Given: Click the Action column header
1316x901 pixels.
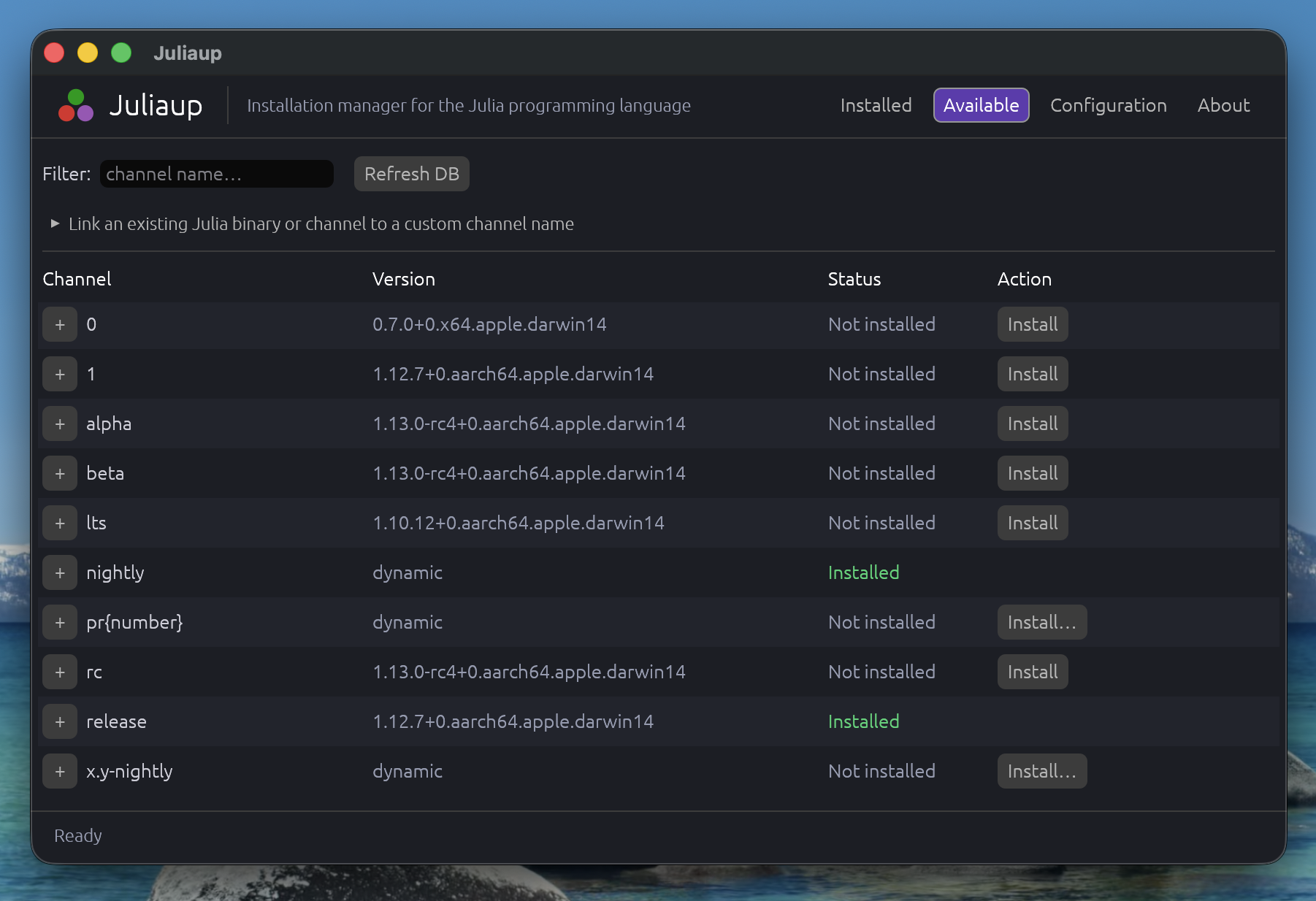Looking at the screenshot, I should pos(1025,279).
